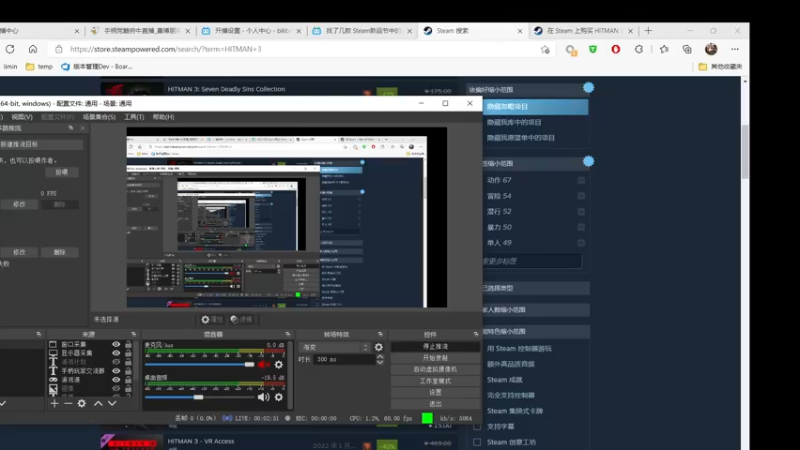800x450 pixels.
Task: Pop out the 来源 dock panel
Action: coord(134,334)
